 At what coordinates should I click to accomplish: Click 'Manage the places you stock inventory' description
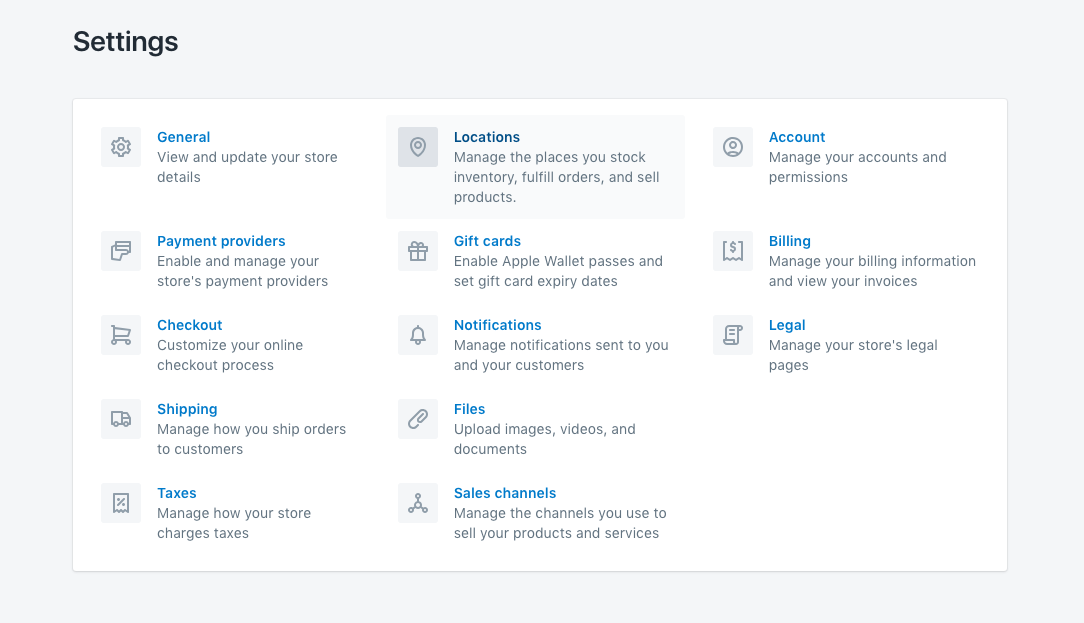(x=557, y=177)
